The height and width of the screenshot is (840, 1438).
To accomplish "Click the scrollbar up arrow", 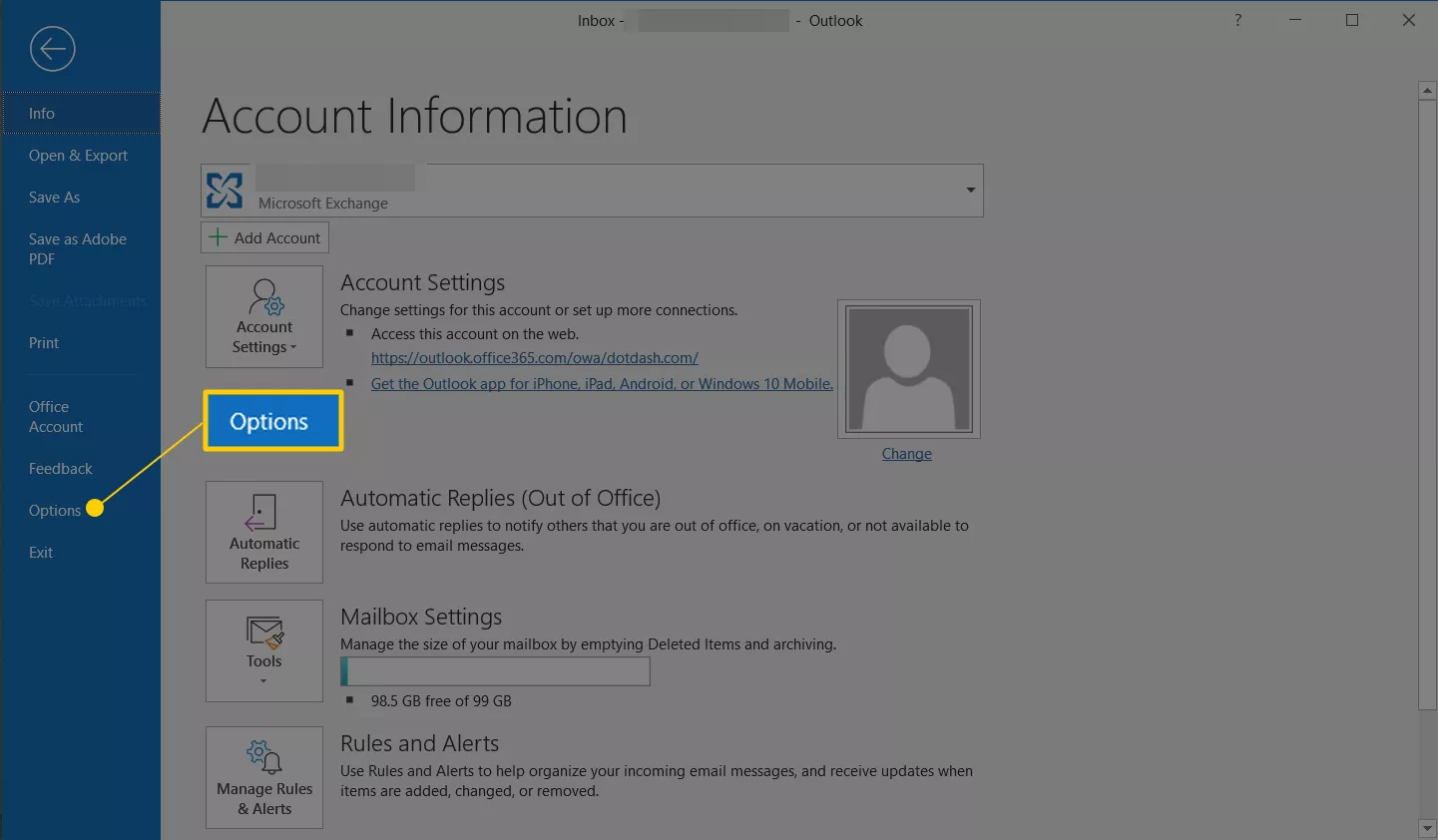I will coord(1427,91).
